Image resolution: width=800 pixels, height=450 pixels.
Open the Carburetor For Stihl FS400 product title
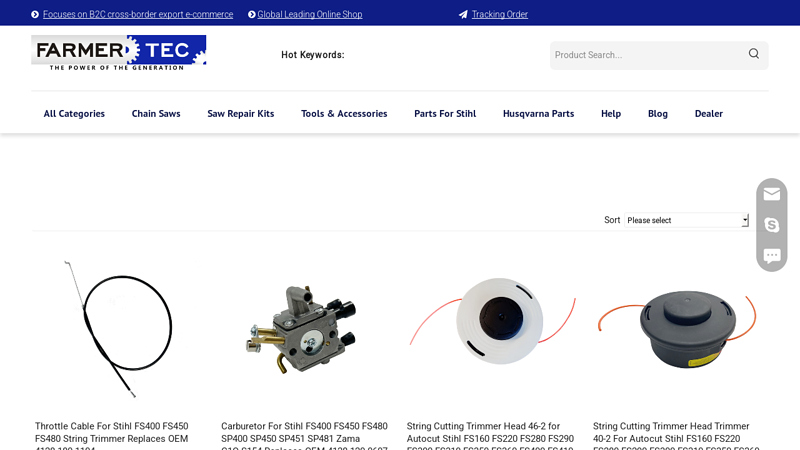pyautogui.click(x=304, y=436)
